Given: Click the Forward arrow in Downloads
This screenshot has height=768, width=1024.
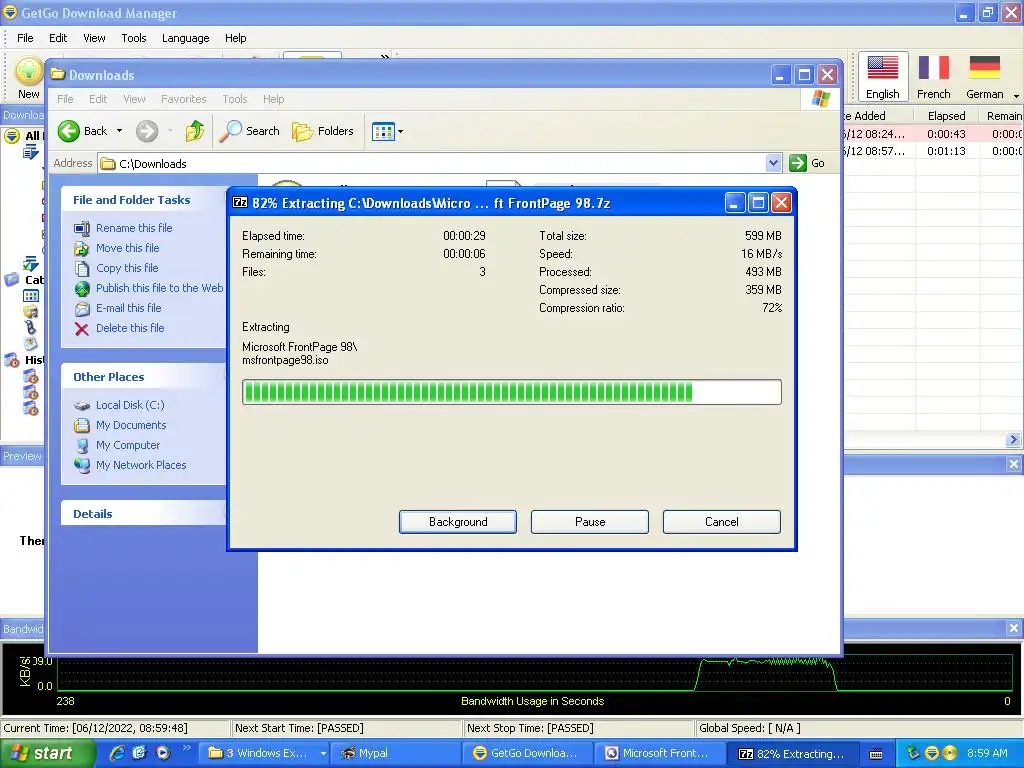Looking at the screenshot, I should point(147,131).
